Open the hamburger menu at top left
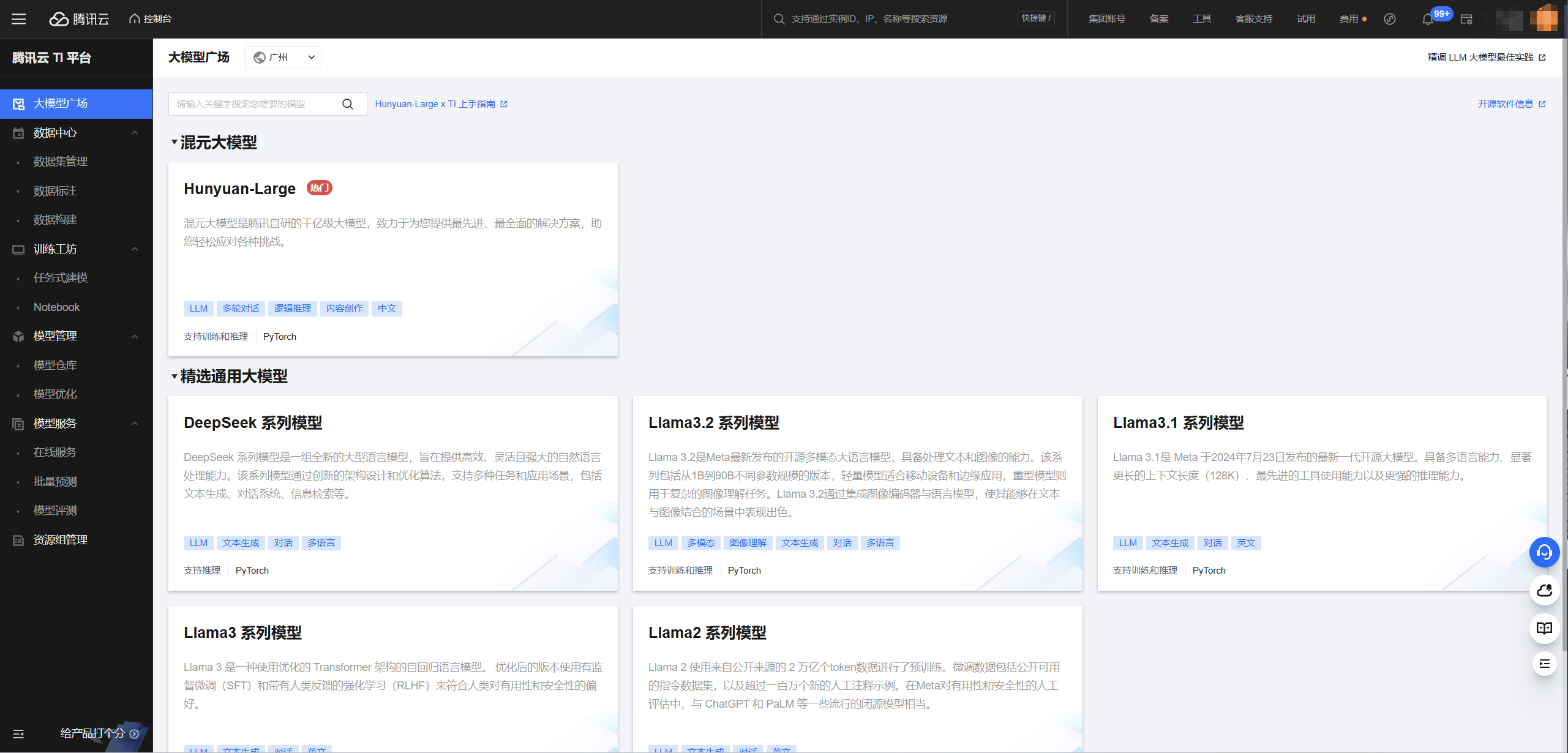1568x753 pixels. [18, 19]
